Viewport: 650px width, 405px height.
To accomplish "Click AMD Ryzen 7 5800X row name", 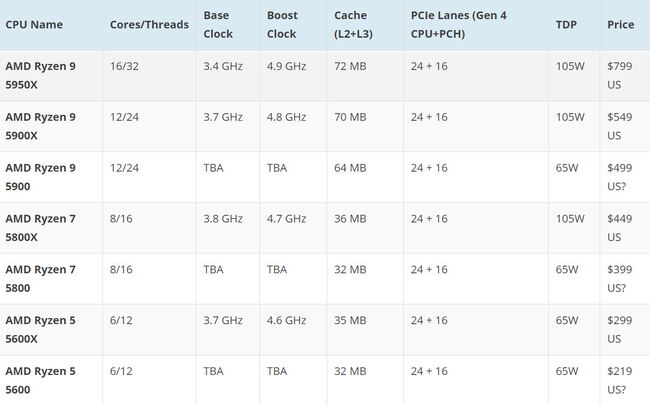I will point(40,228).
